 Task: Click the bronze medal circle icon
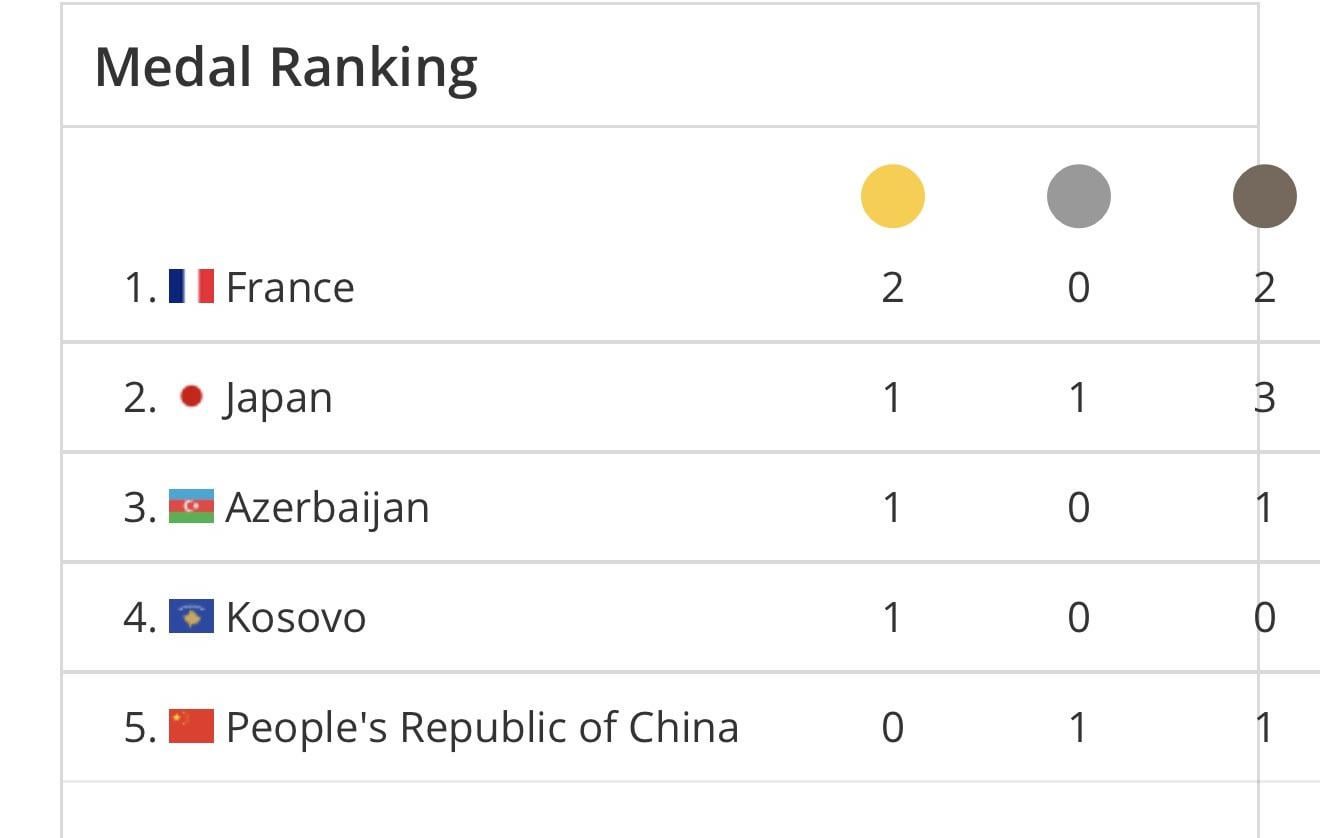point(1264,196)
